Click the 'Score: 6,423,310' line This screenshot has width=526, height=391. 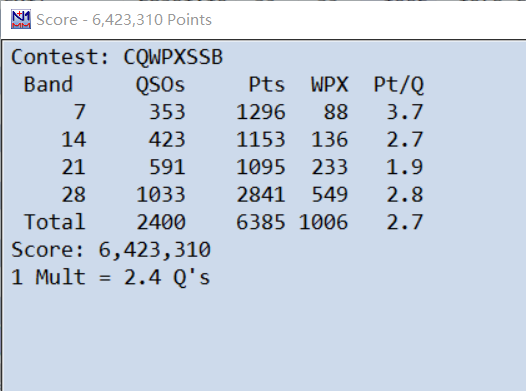[x=111, y=250]
